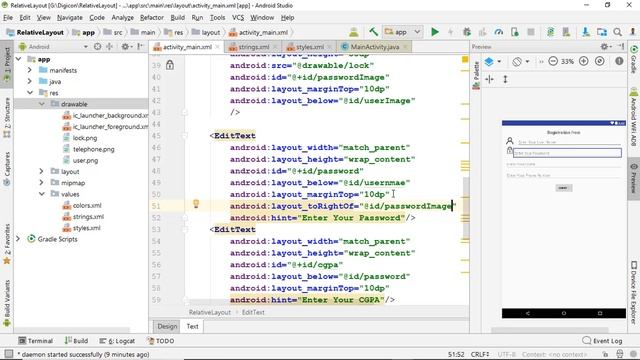Click the lock gutter icon on line 39

[x=170, y=65]
